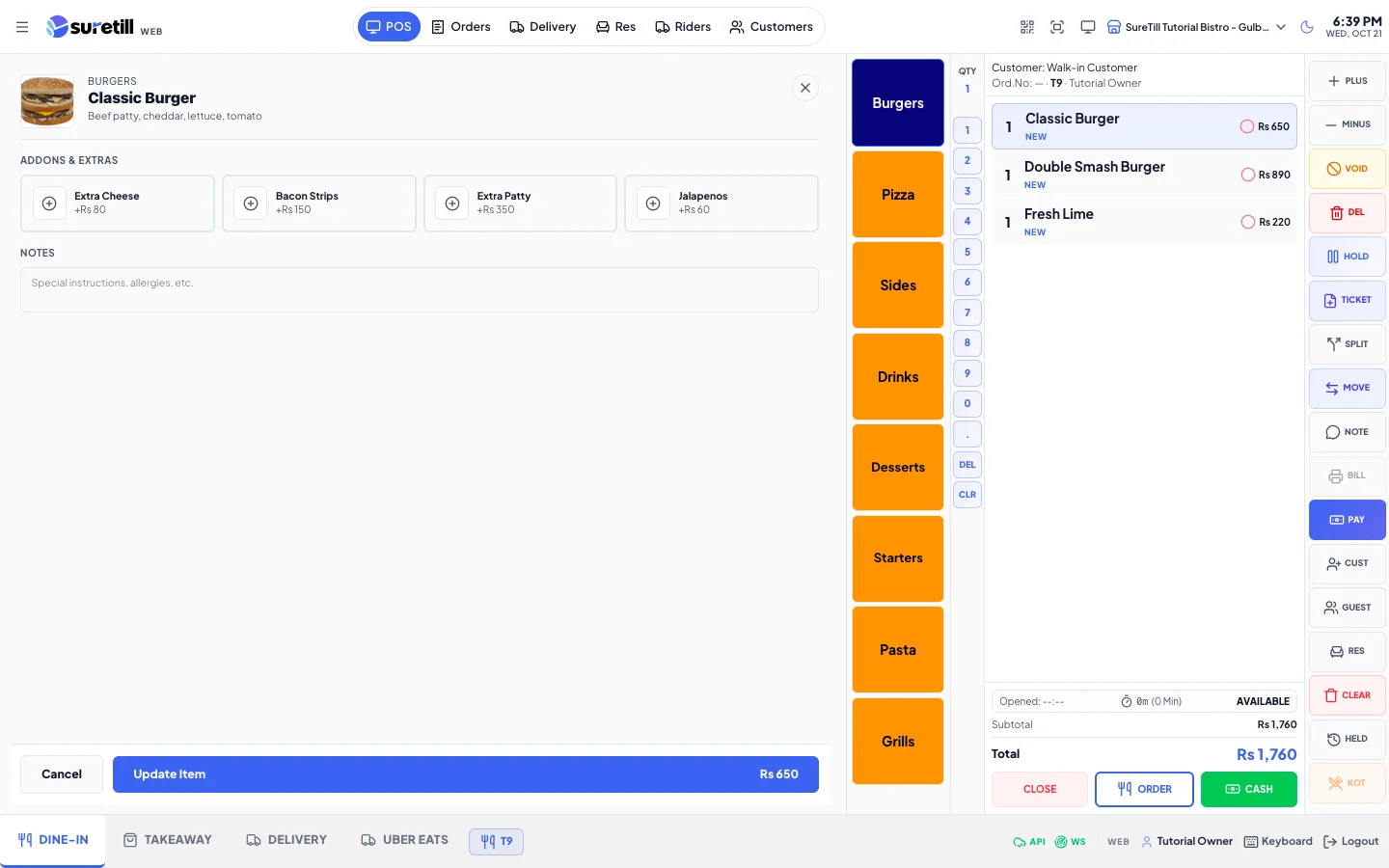This screenshot has width=1389, height=868.
Task: Open the hamburger sidebar menu
Action: (22, 27)
